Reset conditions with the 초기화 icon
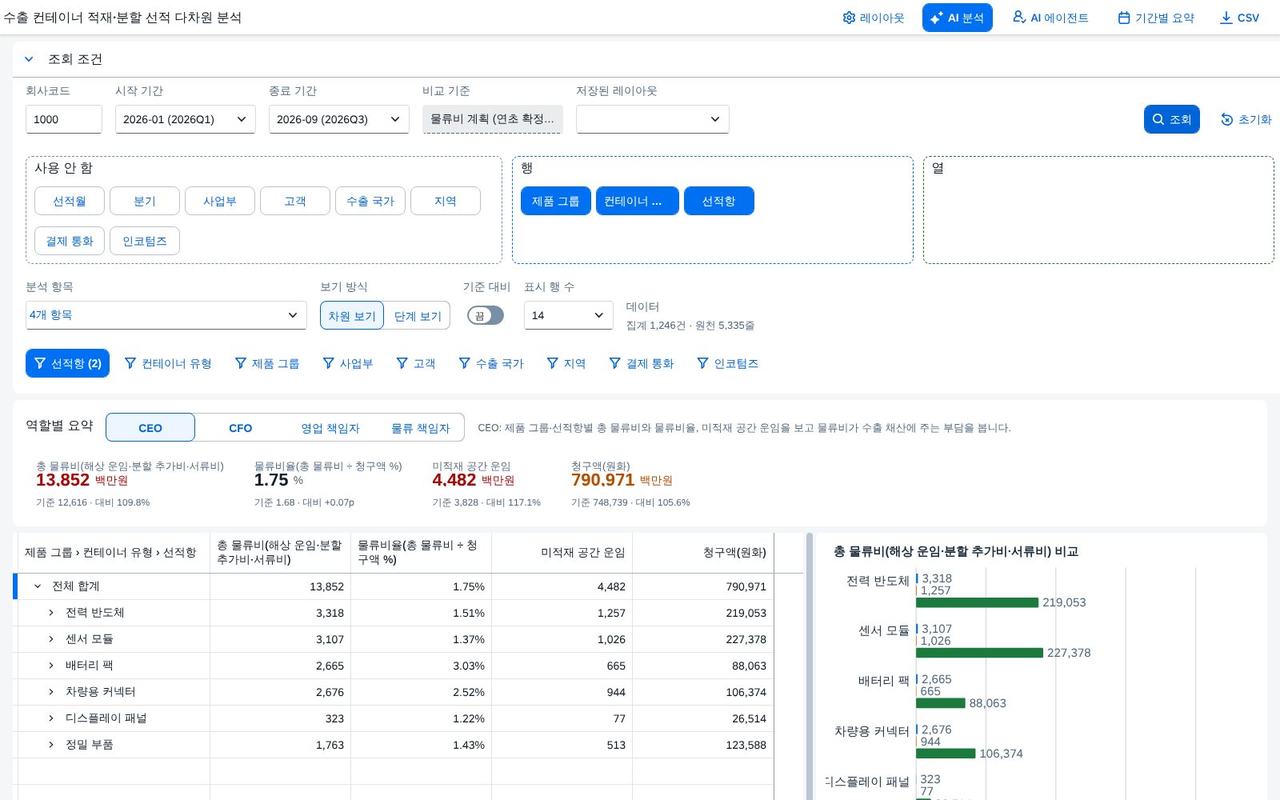The image size is (1280, 800). pyautogui.click(x=1227, y=119)
